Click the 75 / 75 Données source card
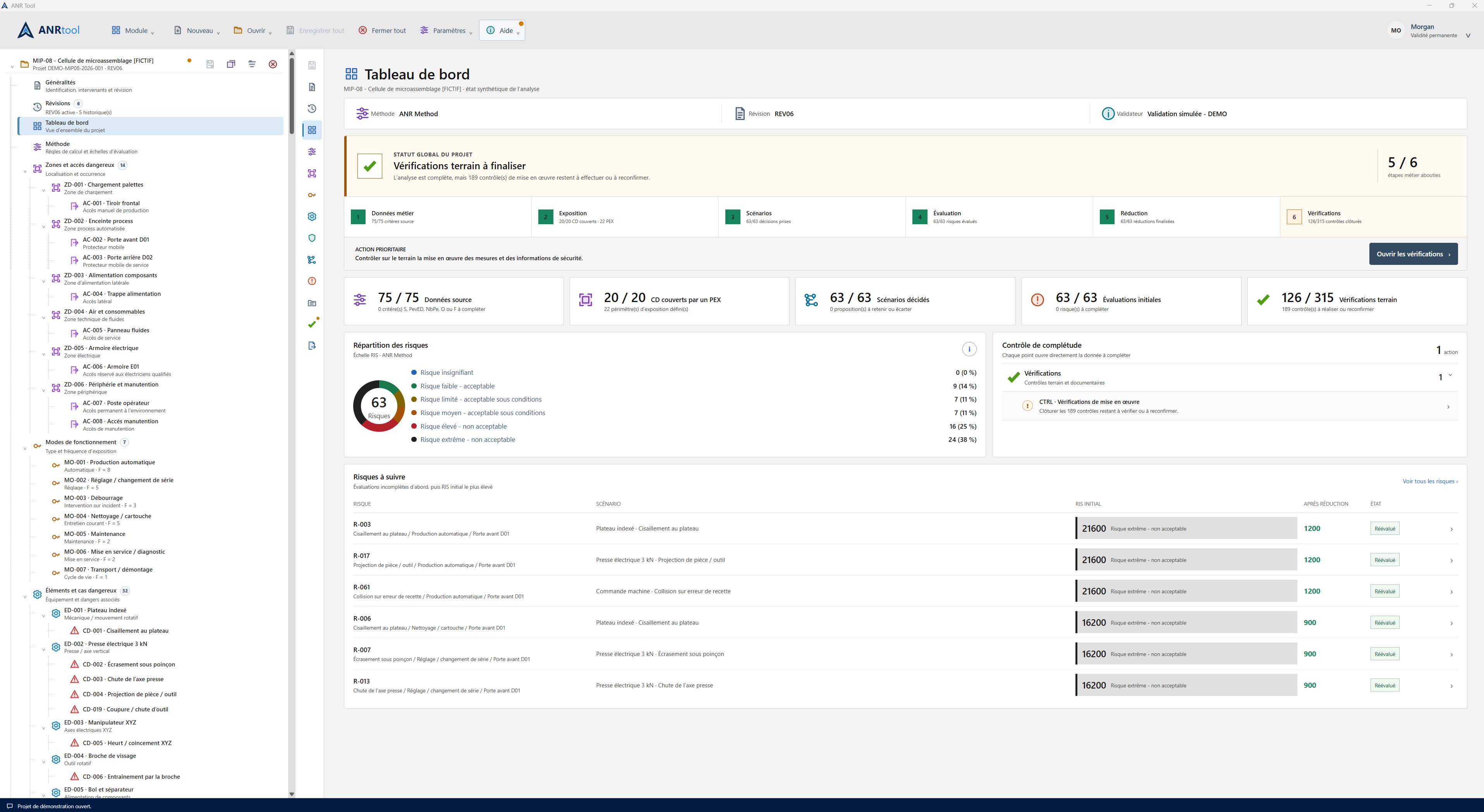The height and width of the screenshot is (812, 1484). coord(454,302)
